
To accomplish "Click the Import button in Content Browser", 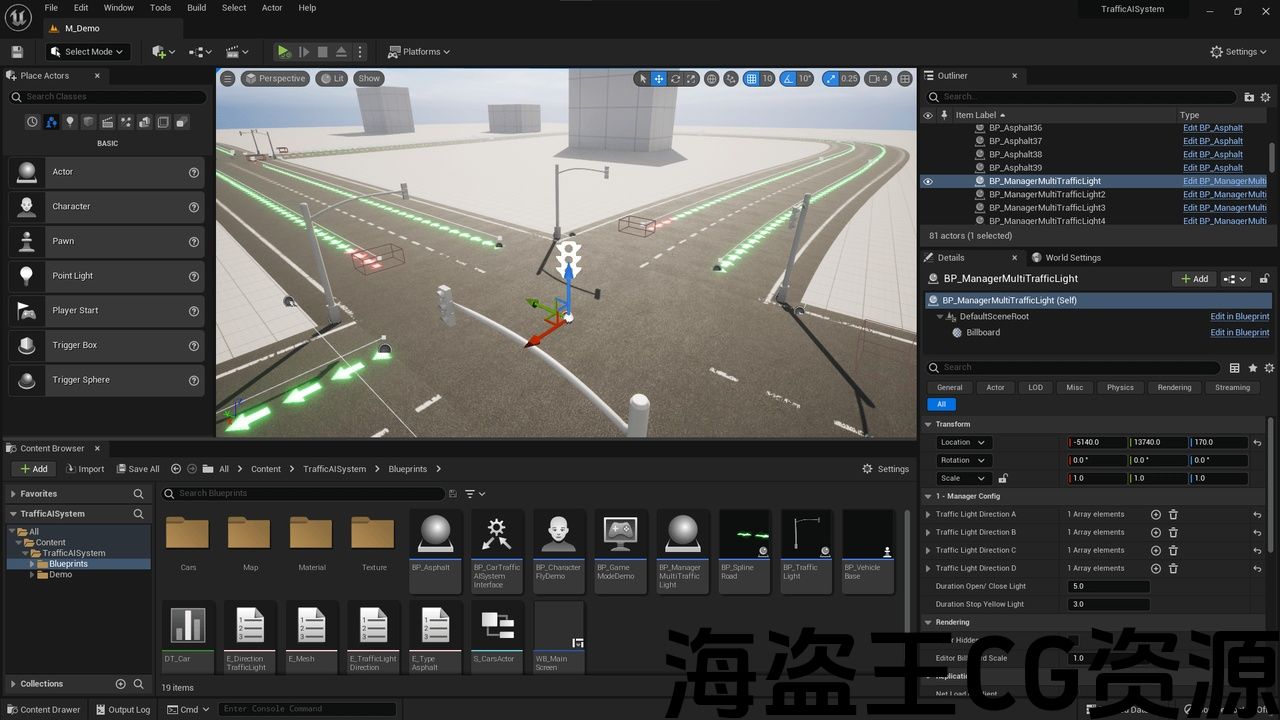I will (x=84, y=469).
